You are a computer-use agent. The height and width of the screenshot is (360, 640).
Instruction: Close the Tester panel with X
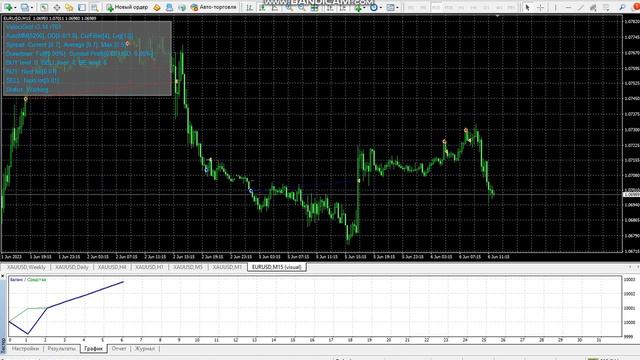pyautogui.click(x=3, y=277)
